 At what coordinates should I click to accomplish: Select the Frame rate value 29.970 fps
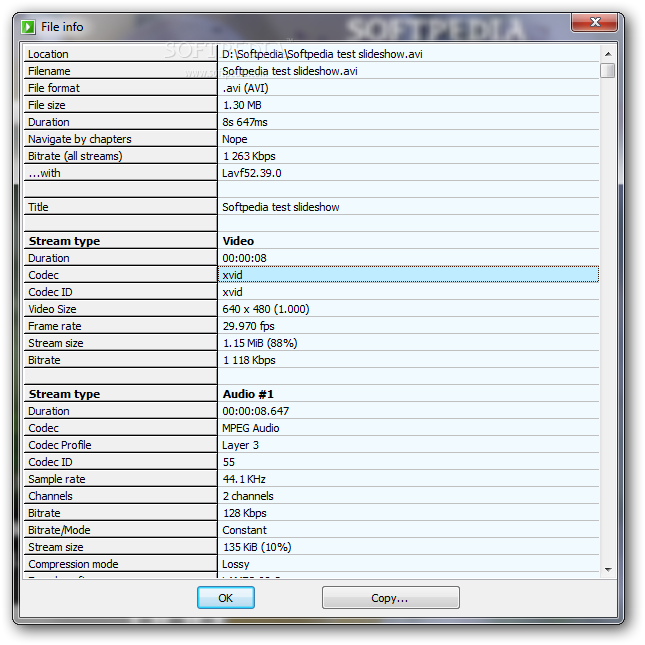pyautogui.click(x=248, y=326)
